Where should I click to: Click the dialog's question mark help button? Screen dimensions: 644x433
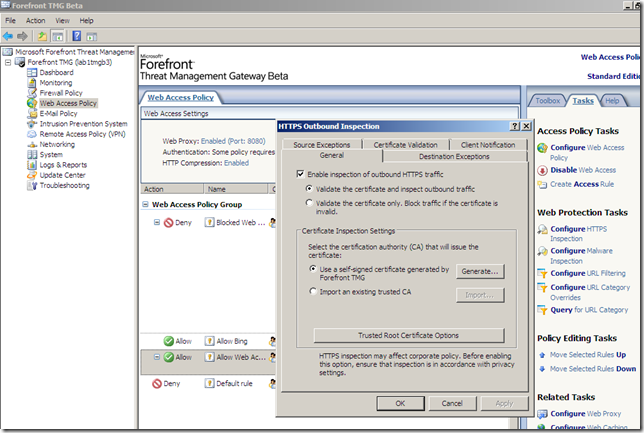515,126
